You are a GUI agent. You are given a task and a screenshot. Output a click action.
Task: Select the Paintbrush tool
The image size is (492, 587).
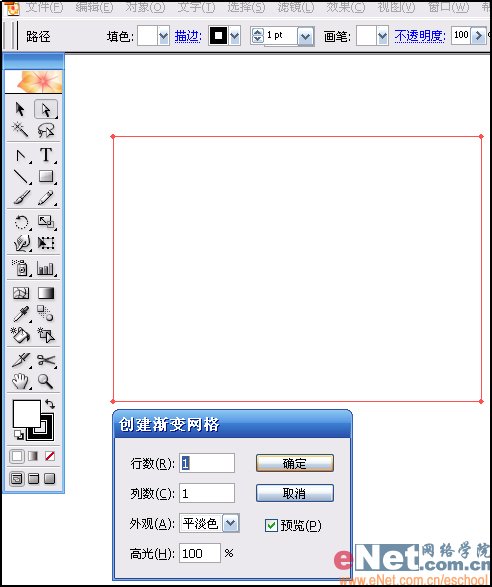tap(22, 198)
